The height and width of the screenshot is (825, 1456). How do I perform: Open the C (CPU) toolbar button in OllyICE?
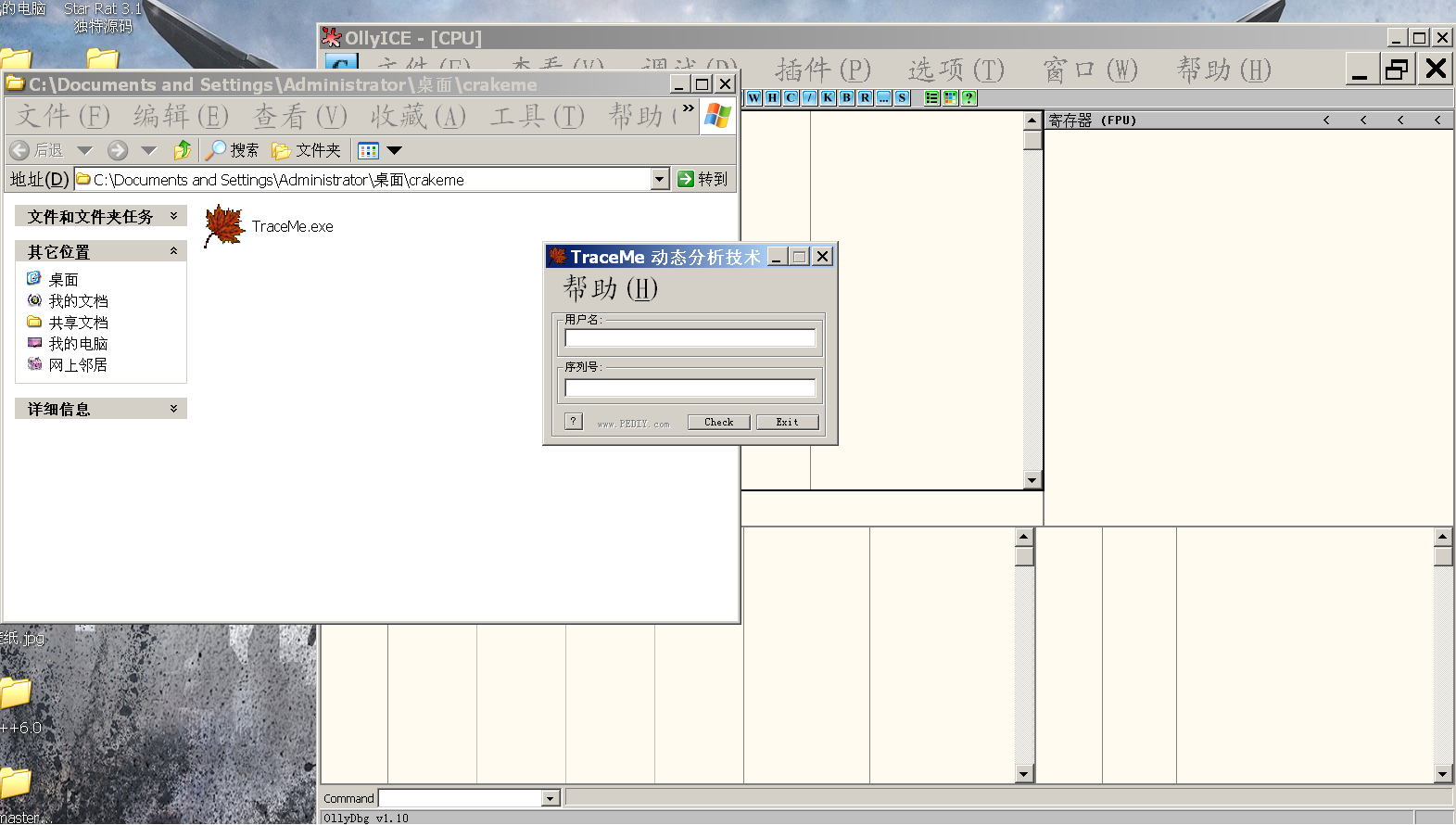[x=791, y=97]
